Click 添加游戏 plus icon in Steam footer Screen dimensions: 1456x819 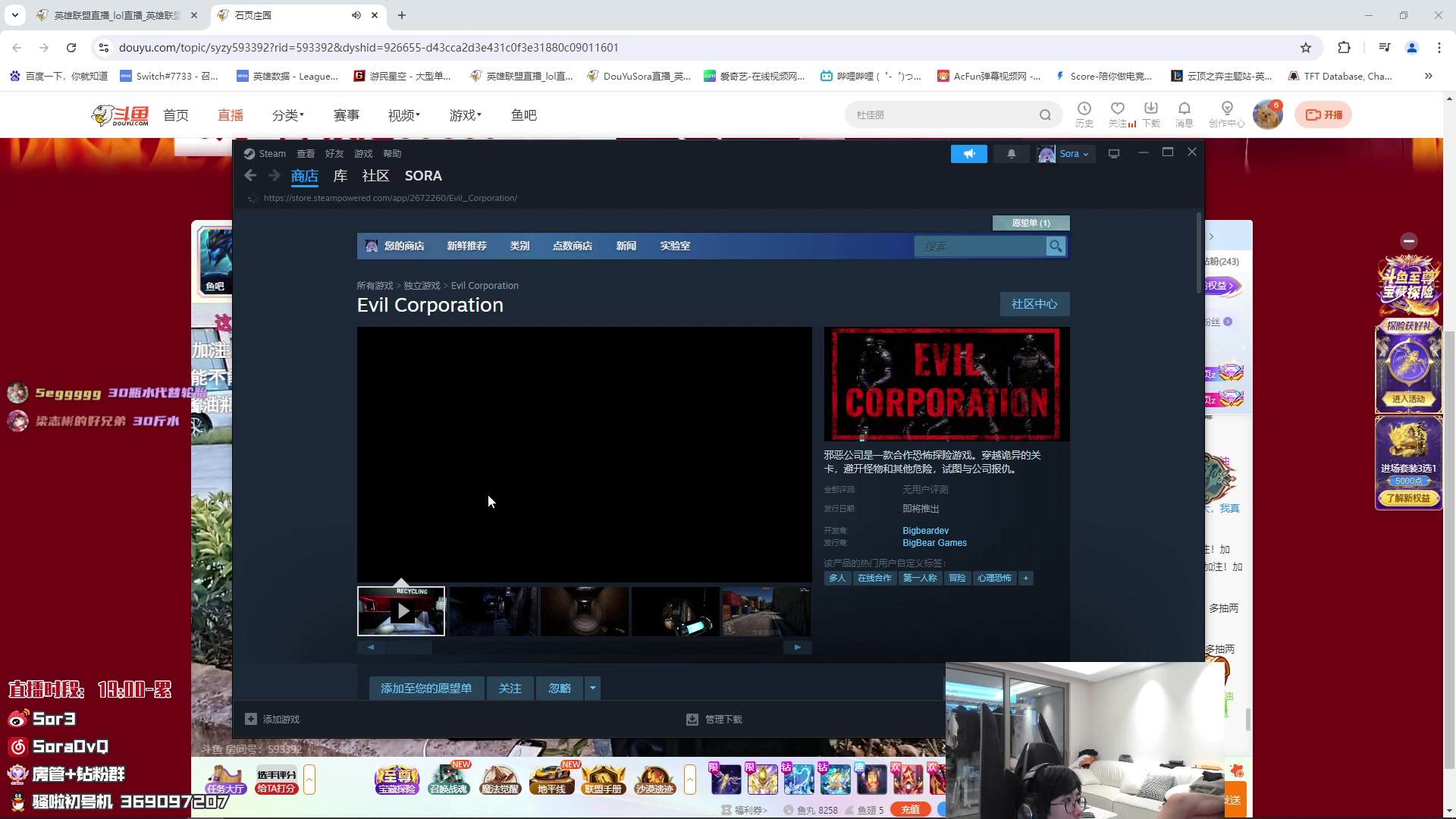coord(251,719)
